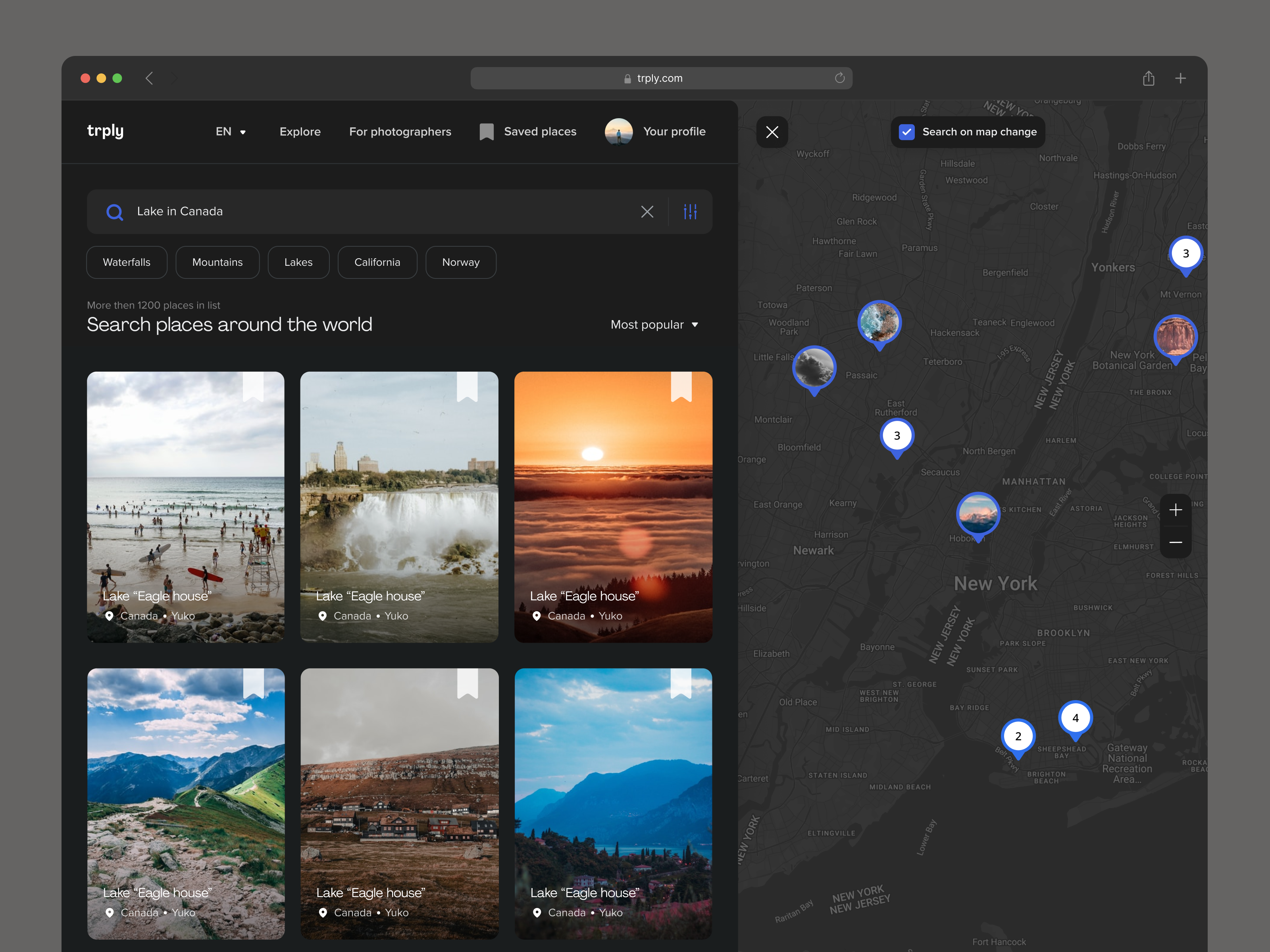Open the For photographers section

pos(400,131)
